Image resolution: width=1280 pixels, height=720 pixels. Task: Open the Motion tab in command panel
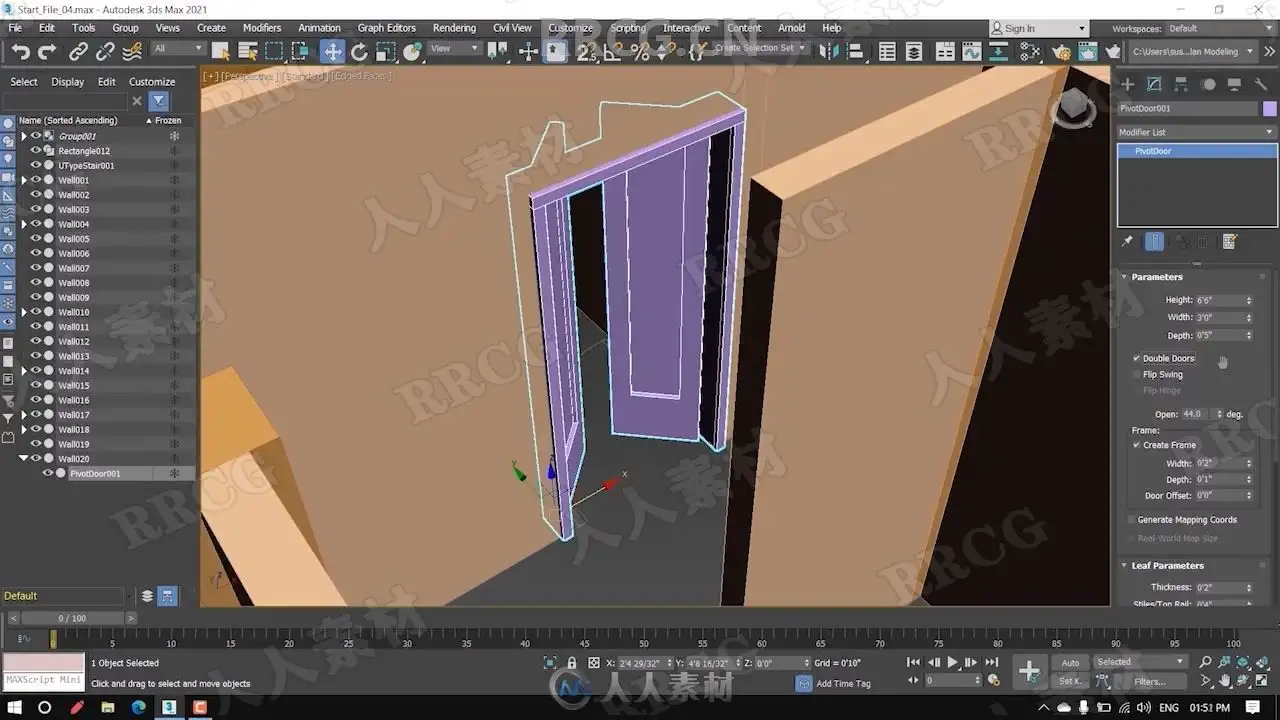click(x=1208, y=85)
